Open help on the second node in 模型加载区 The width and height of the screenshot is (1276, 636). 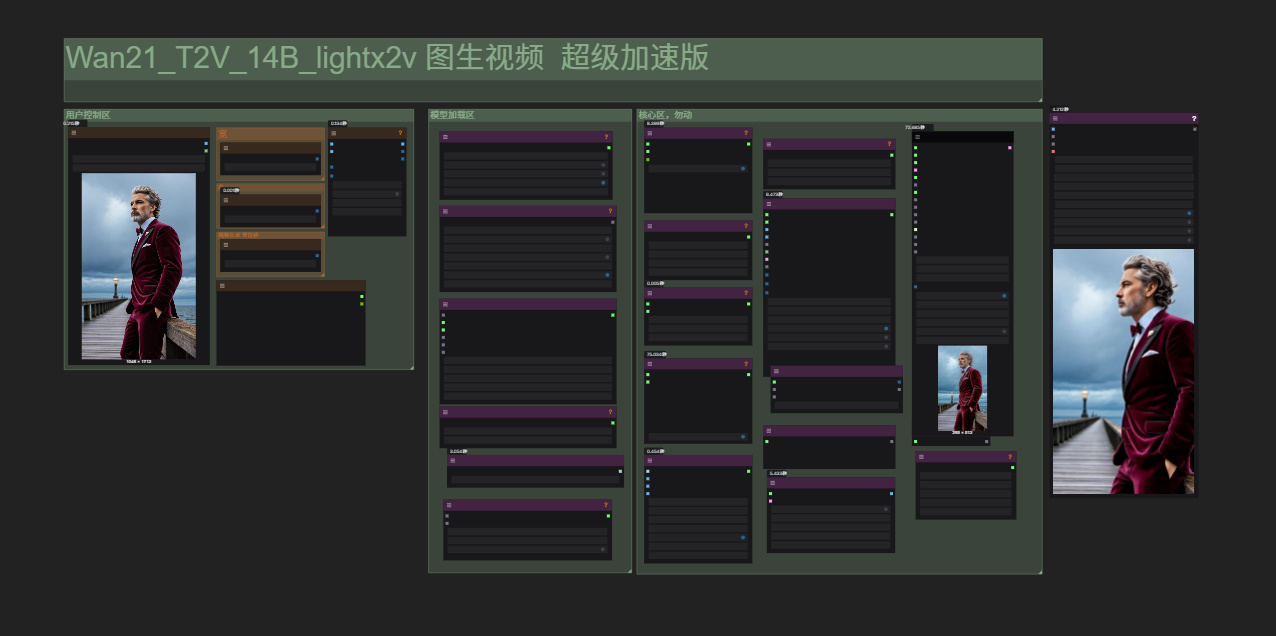pyautogui.click(x=610, y=212)
